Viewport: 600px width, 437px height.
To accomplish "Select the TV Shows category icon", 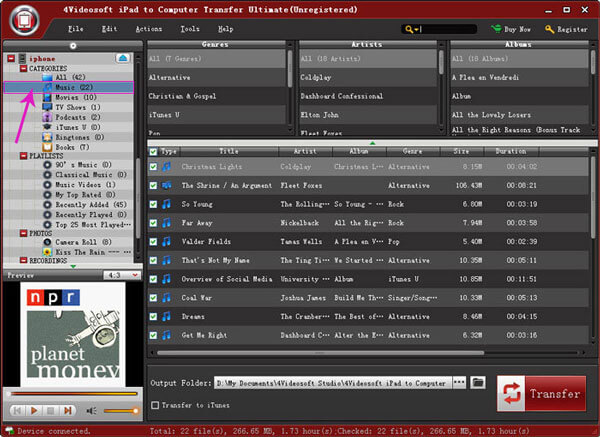I will pyautogui.click(x=48, y=107).
